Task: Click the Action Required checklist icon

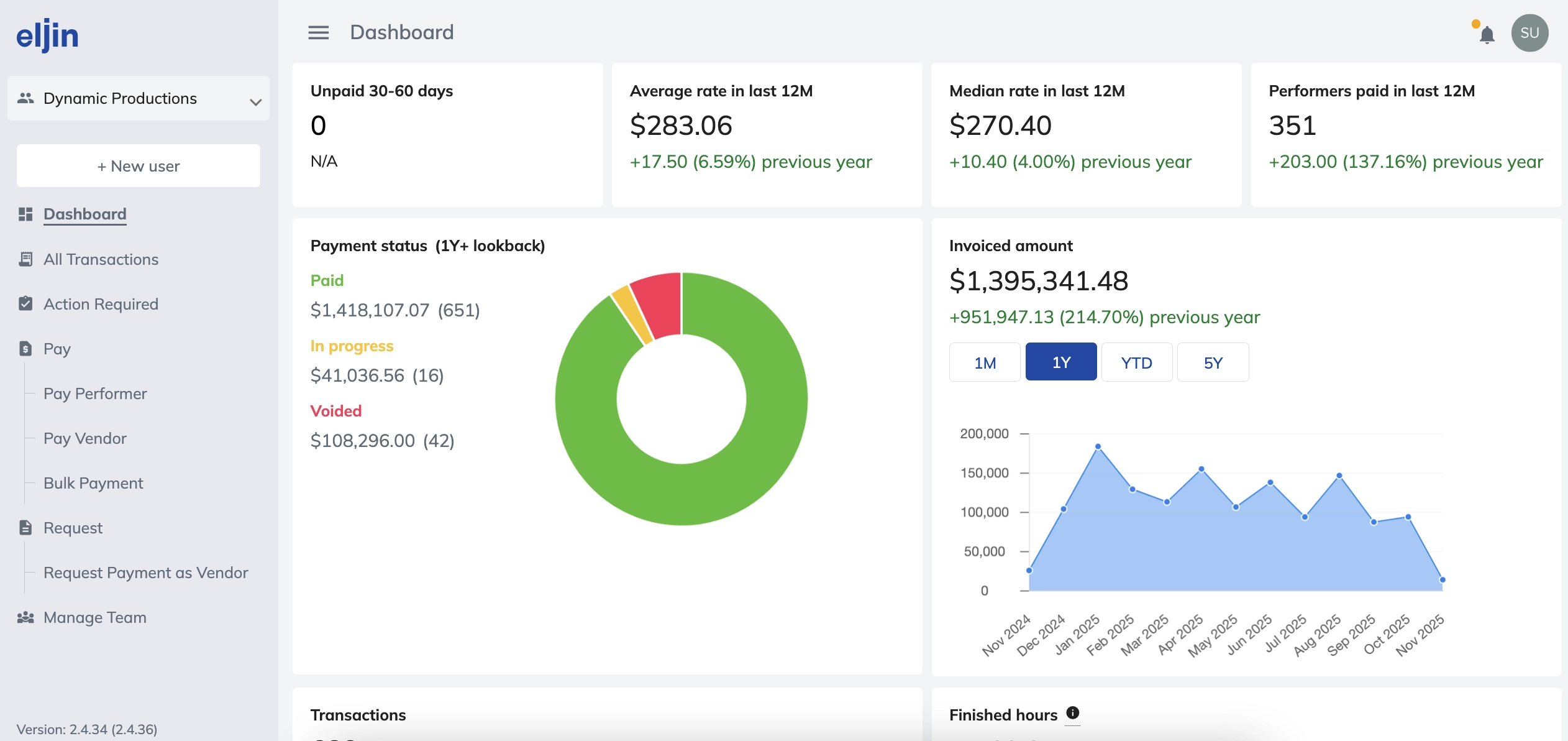Action: [25, 304]
